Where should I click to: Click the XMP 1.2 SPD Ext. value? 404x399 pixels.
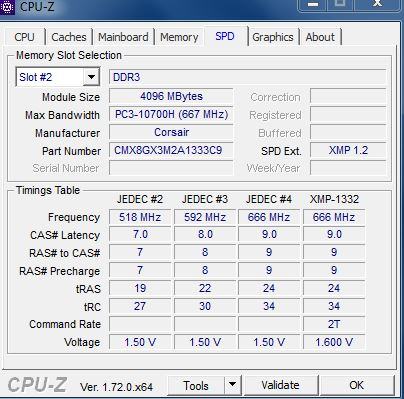tap(348, 150)
